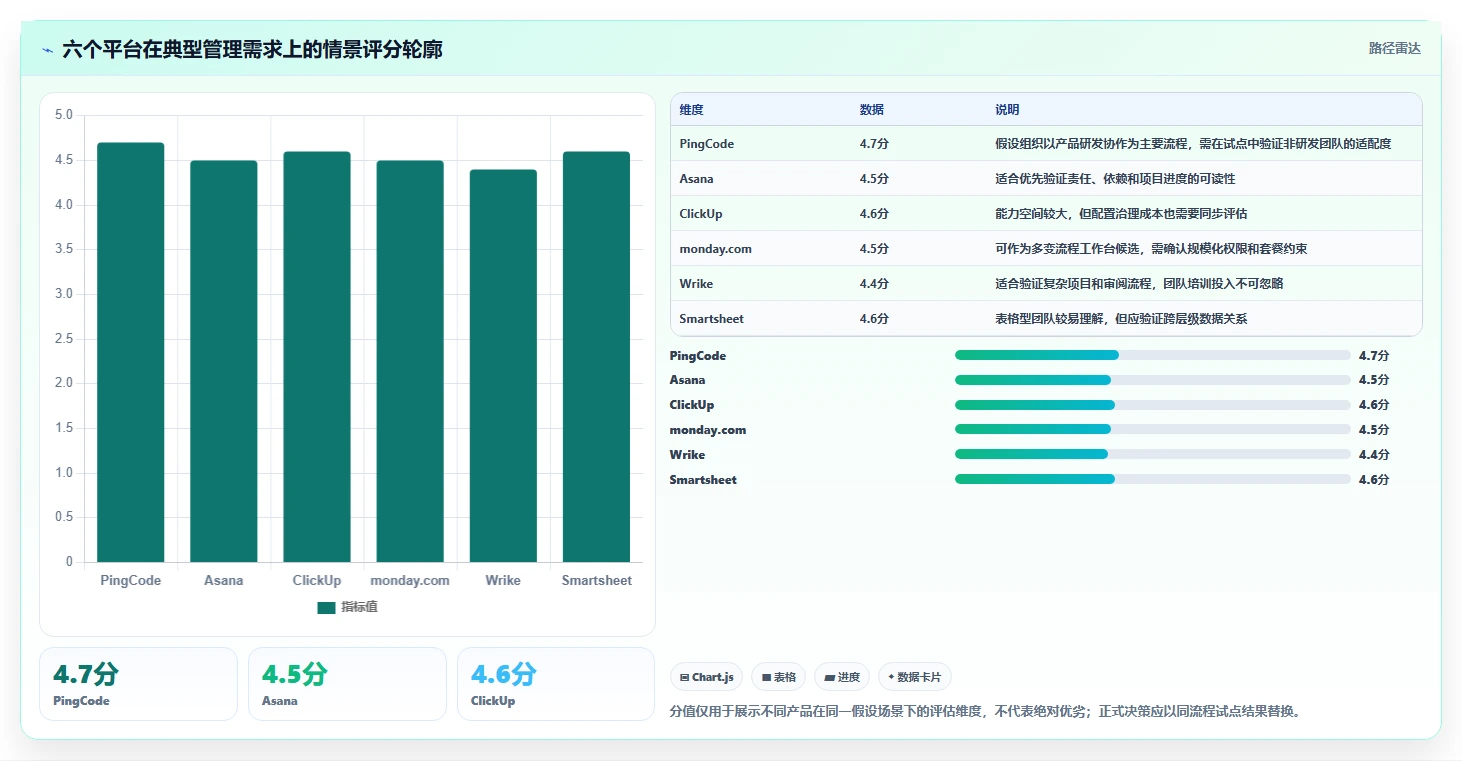
Task: Click the 5.0 y-axis tick label
Action: point(63,115)
